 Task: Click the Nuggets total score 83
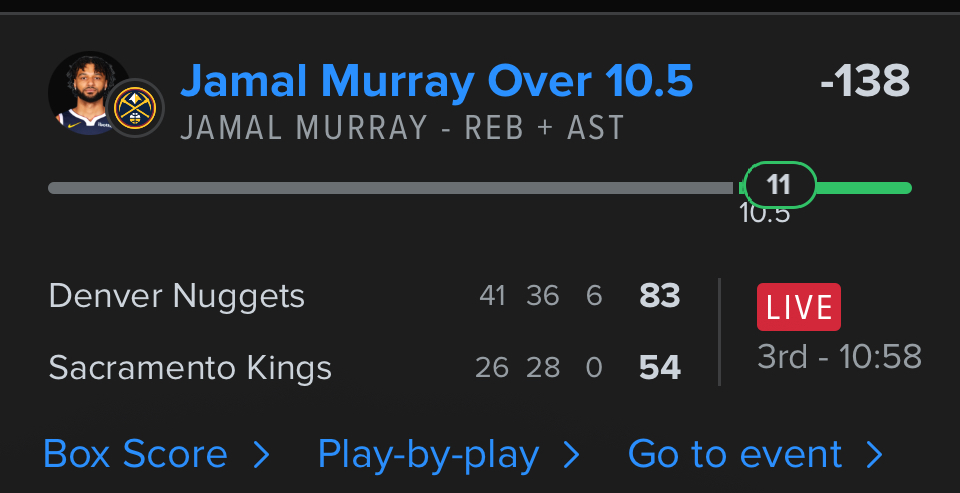pos(660,296)
